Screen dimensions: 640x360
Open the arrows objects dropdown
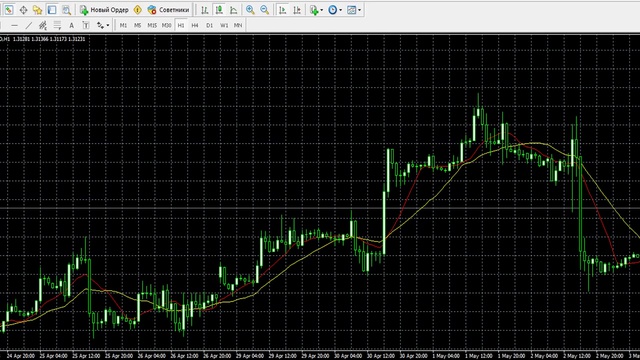coord(103,25)
